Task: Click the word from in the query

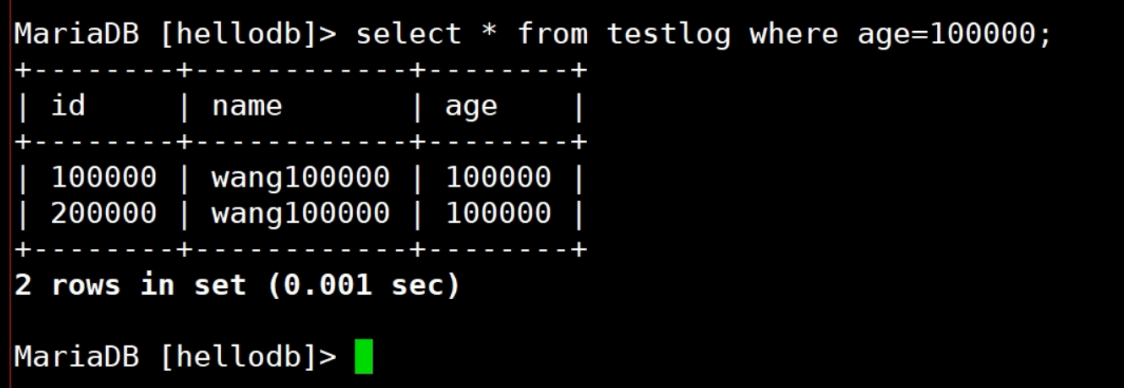Action: tap(552, 34)
